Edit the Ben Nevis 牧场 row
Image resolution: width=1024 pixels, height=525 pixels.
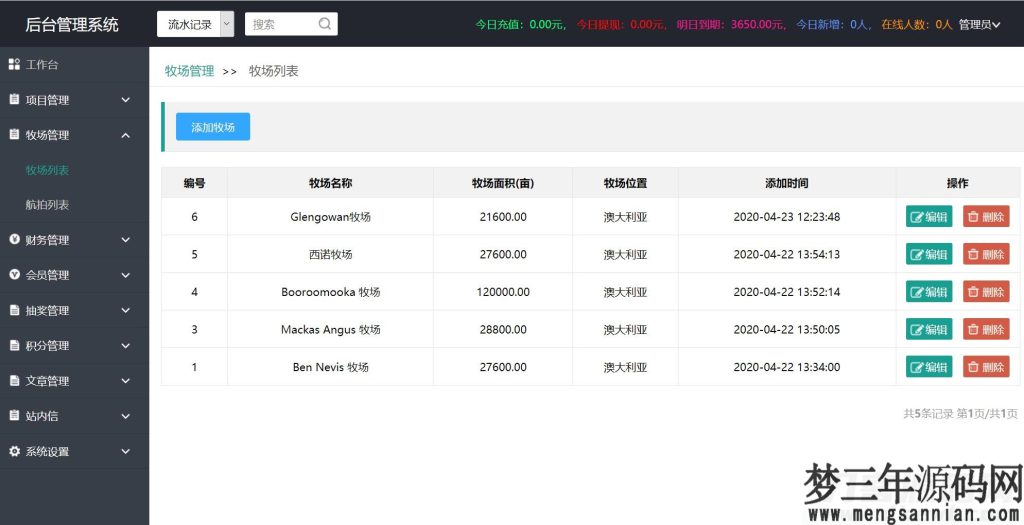pos(929,367)
